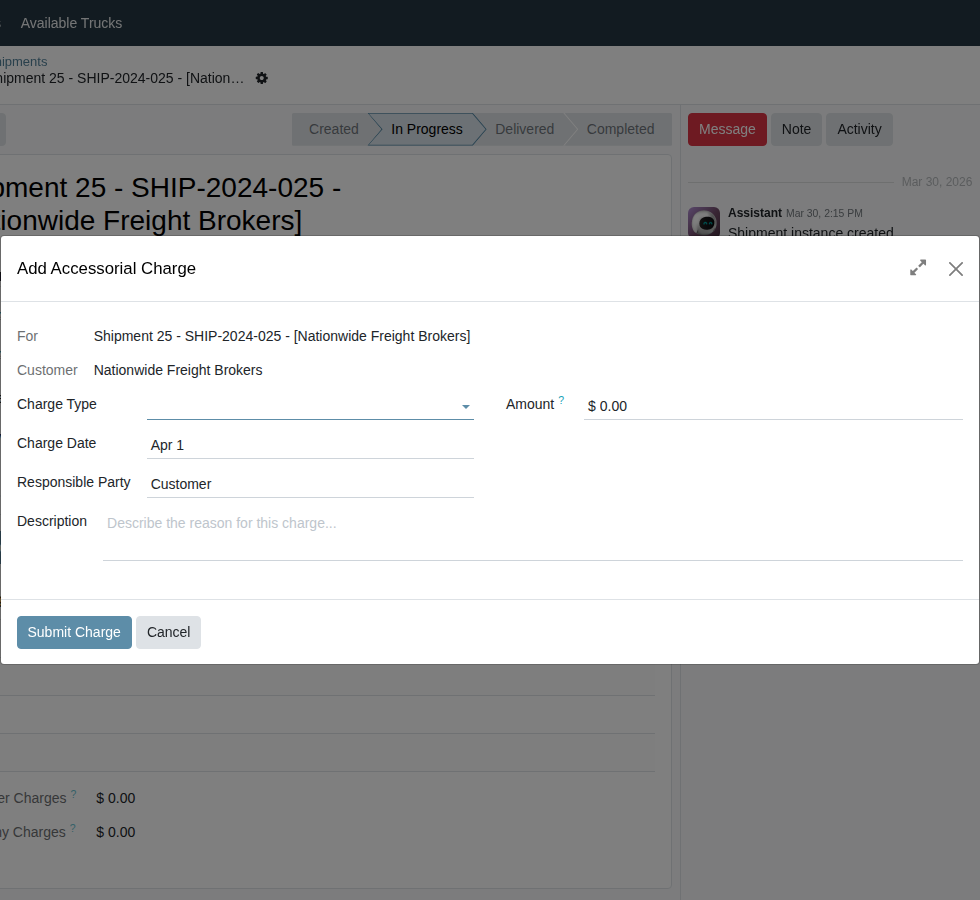Select the In Progress stage
980x900 pixels.
[427, 129]
